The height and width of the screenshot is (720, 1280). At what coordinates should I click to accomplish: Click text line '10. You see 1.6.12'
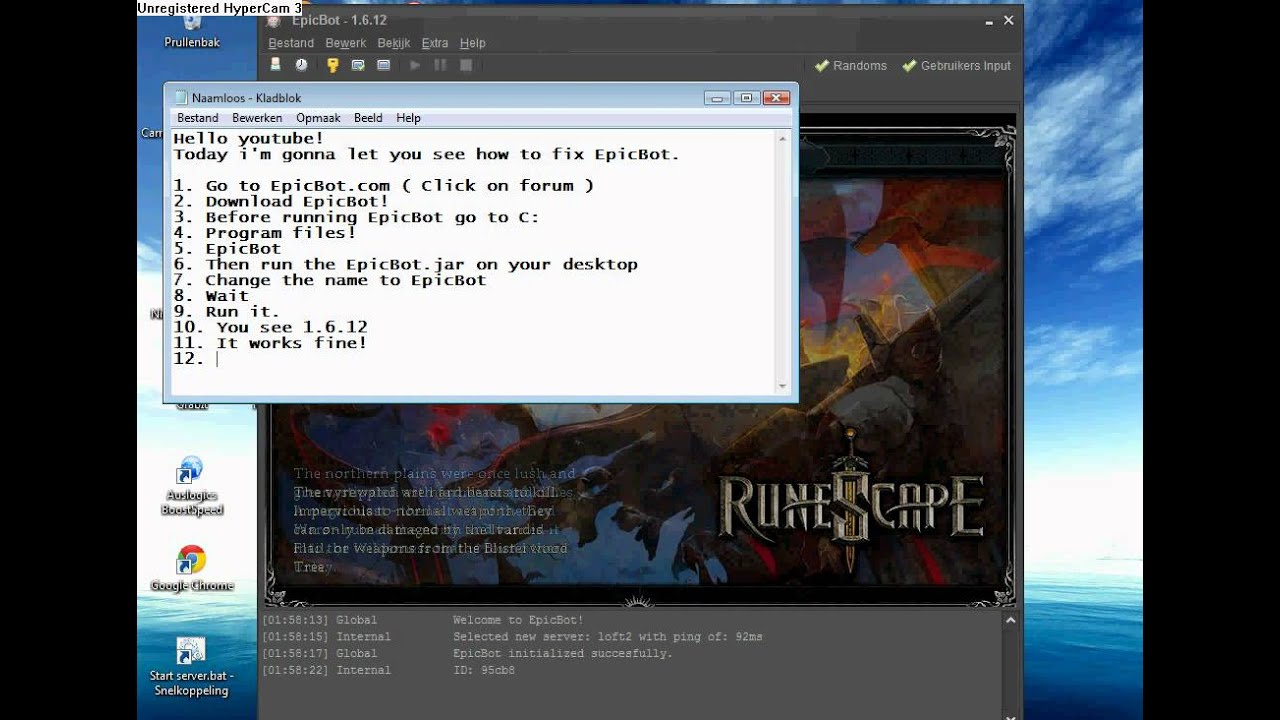click(270, 327)
